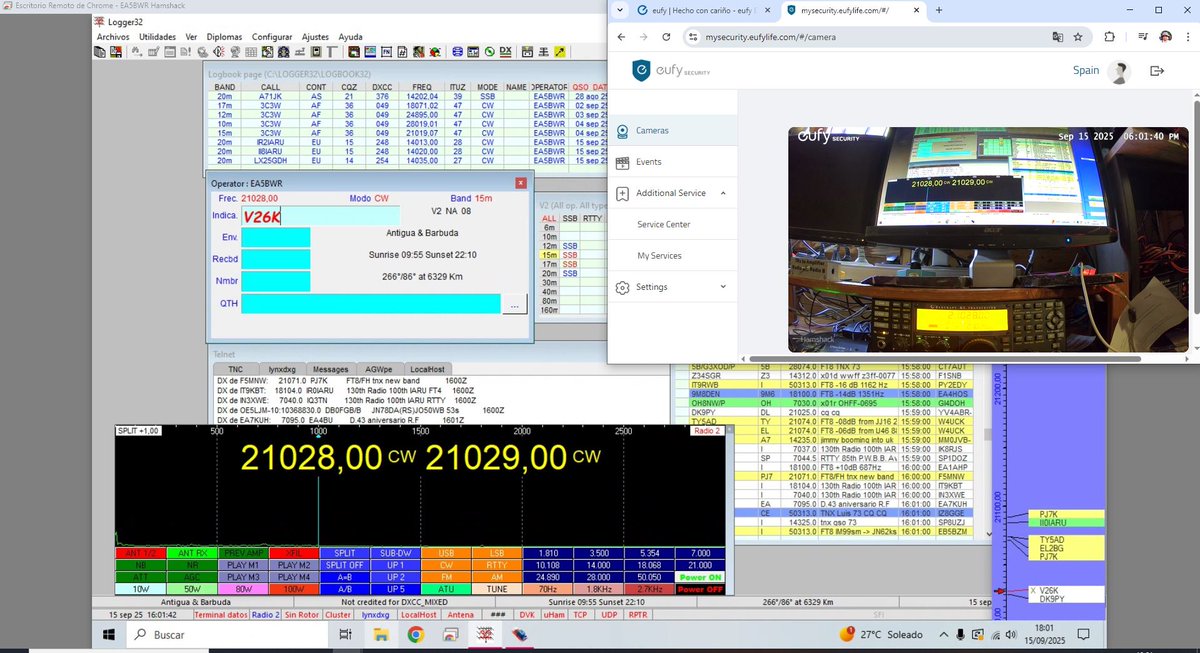Screen dimensions: 1200x653
Task: Expand the Additional Service section
Action: [x=672, y=193]
